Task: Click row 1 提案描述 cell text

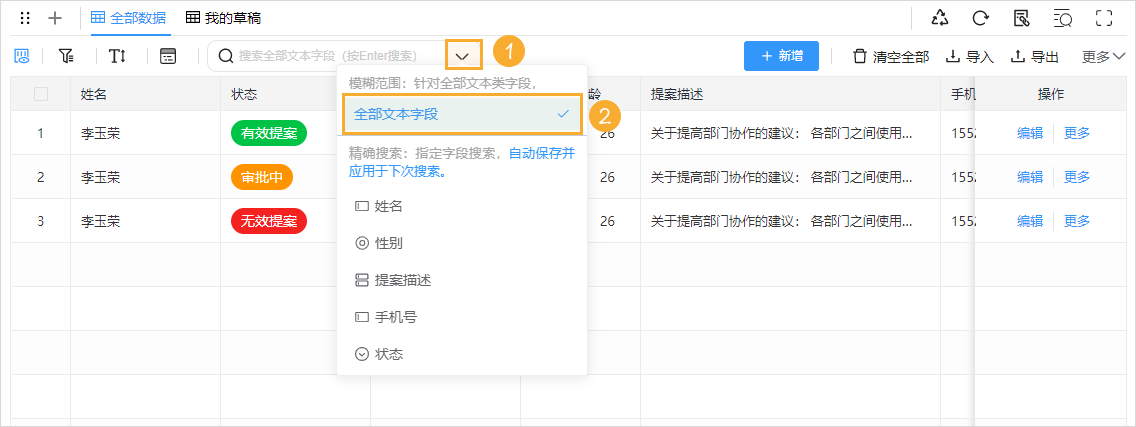Action: point(781,133)
